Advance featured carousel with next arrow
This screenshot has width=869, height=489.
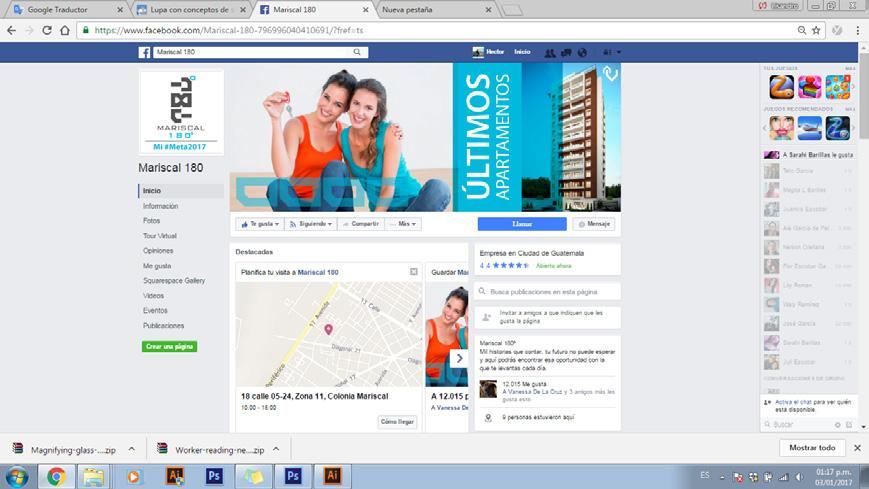point(459,359)
